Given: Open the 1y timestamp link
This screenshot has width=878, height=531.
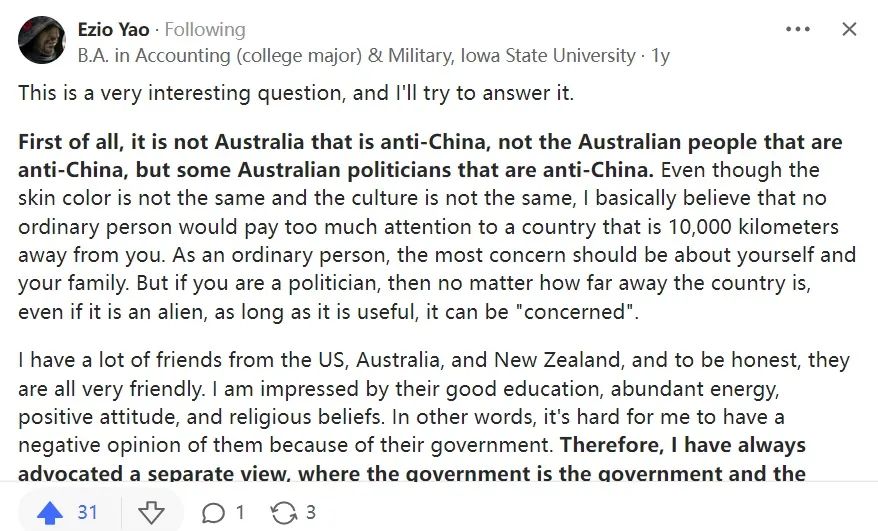Looking at the screenshot, I should coord(660,56).
